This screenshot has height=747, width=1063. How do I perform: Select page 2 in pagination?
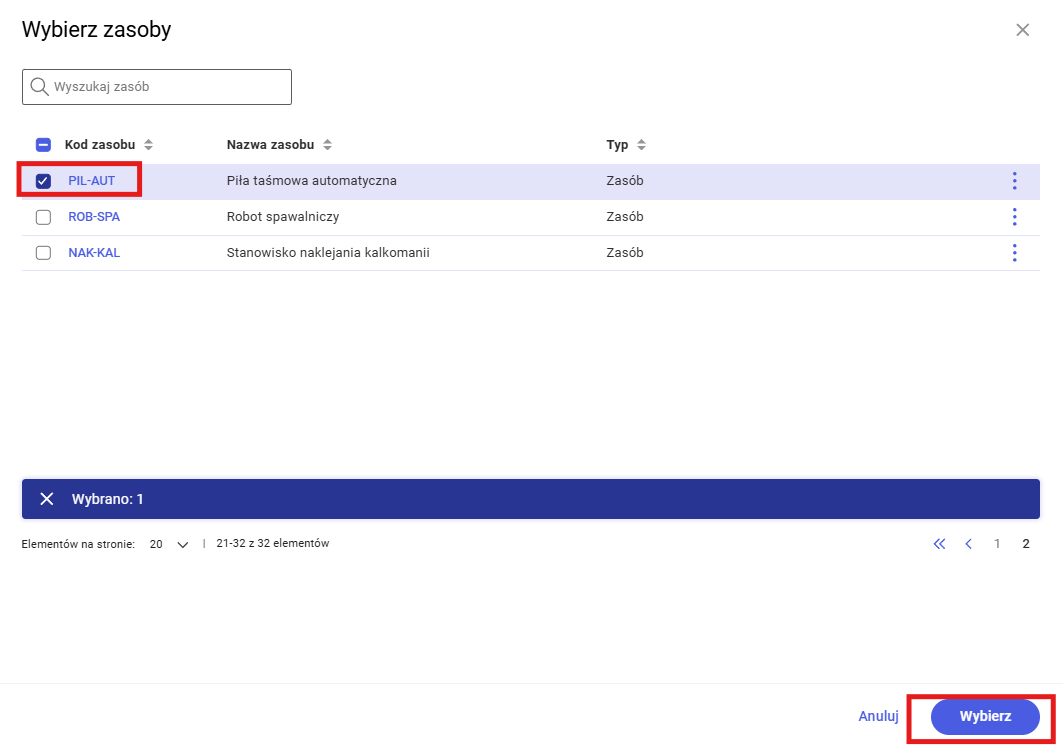pos(1026,544)
